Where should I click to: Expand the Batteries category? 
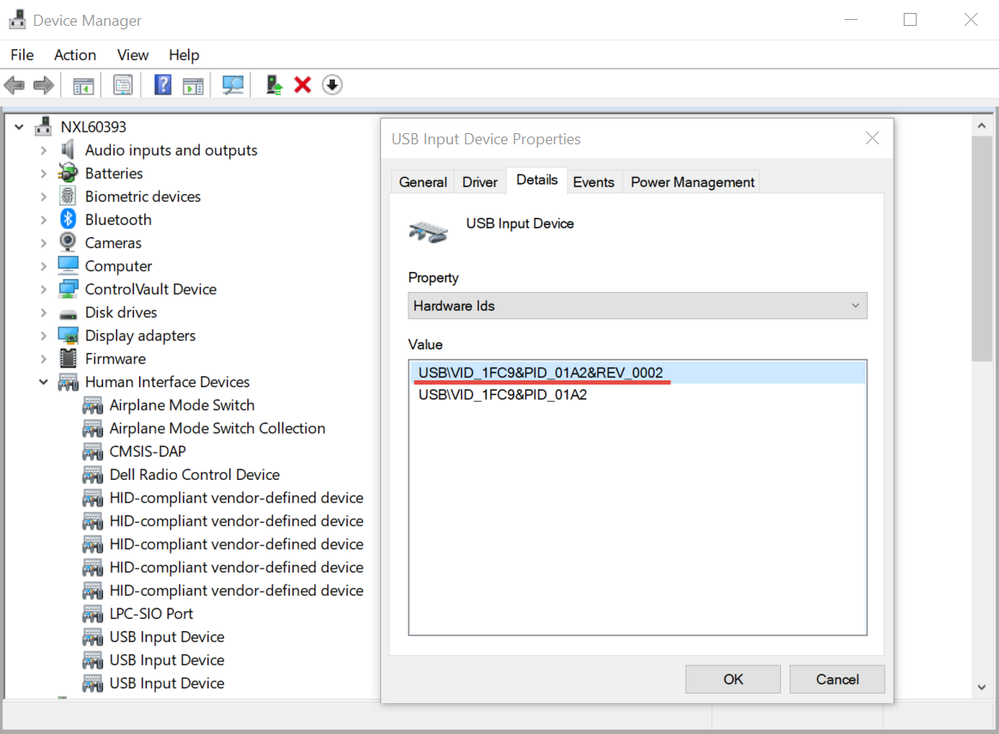tap(43, 173)
